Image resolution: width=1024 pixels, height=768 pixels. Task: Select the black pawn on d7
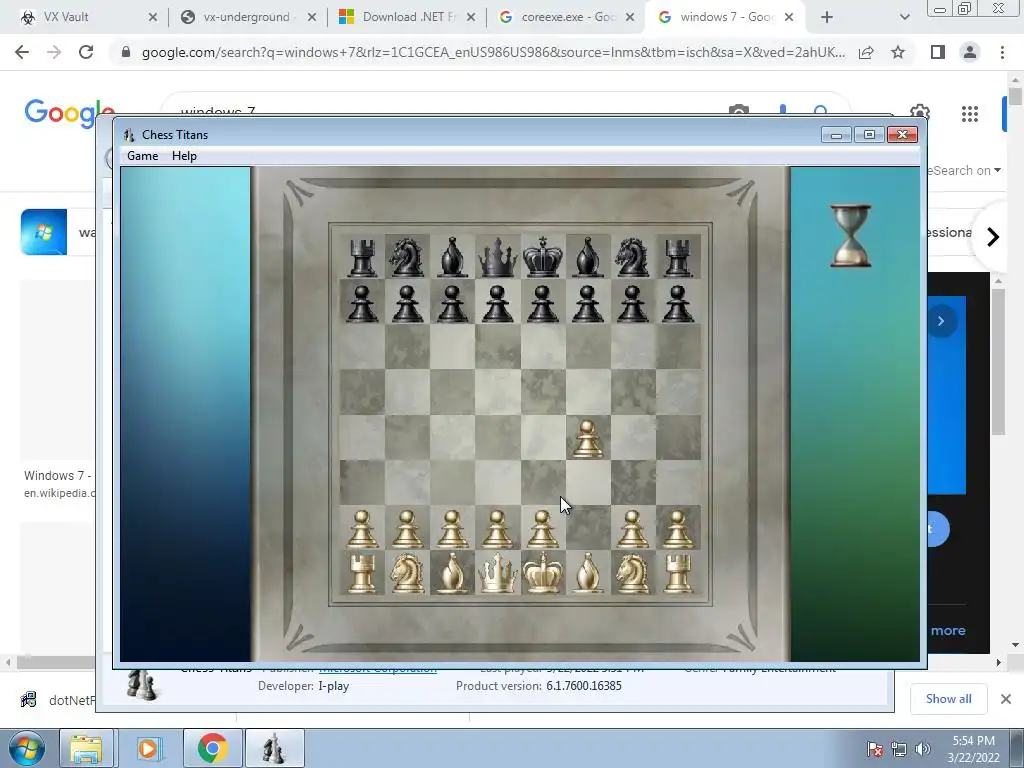(x=498, y=304)
